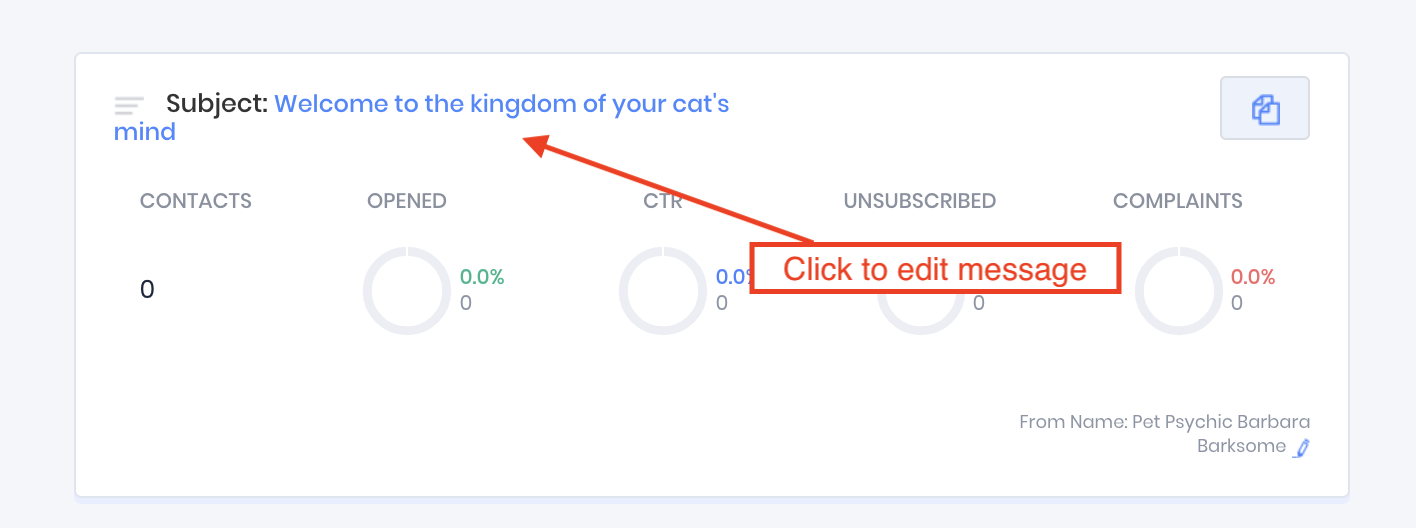Screen dimensions: 1416x528
Task: Click the Opened rate donut chart
Action: 406,290
